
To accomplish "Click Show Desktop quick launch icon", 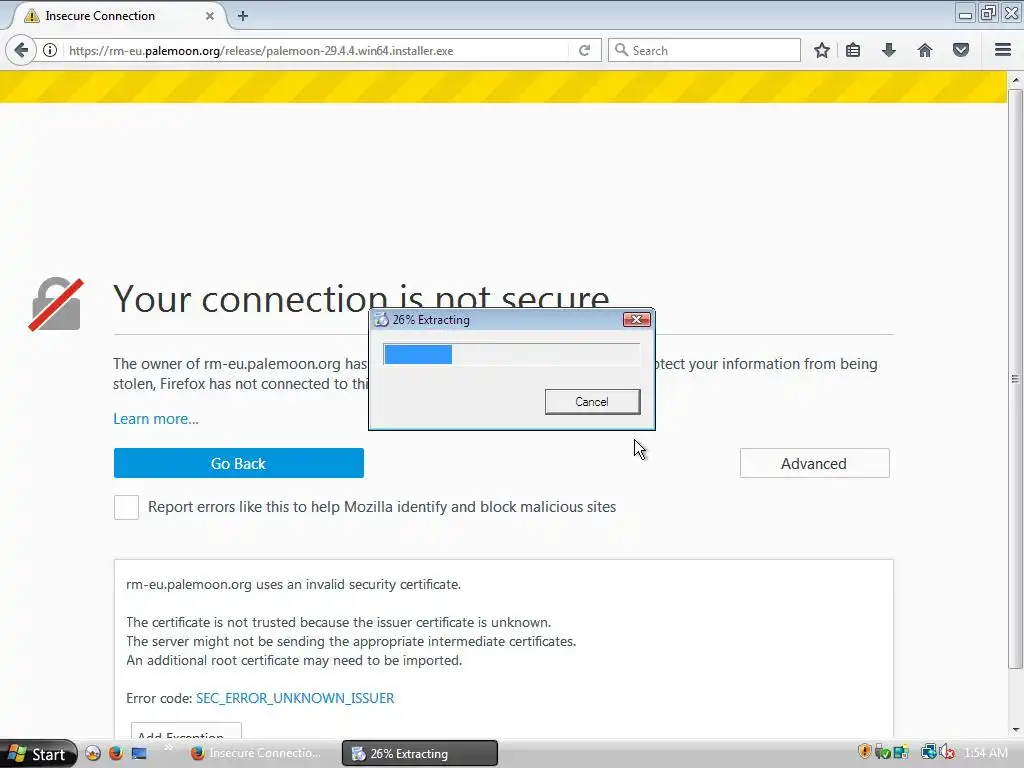I will tap(139, 753).
